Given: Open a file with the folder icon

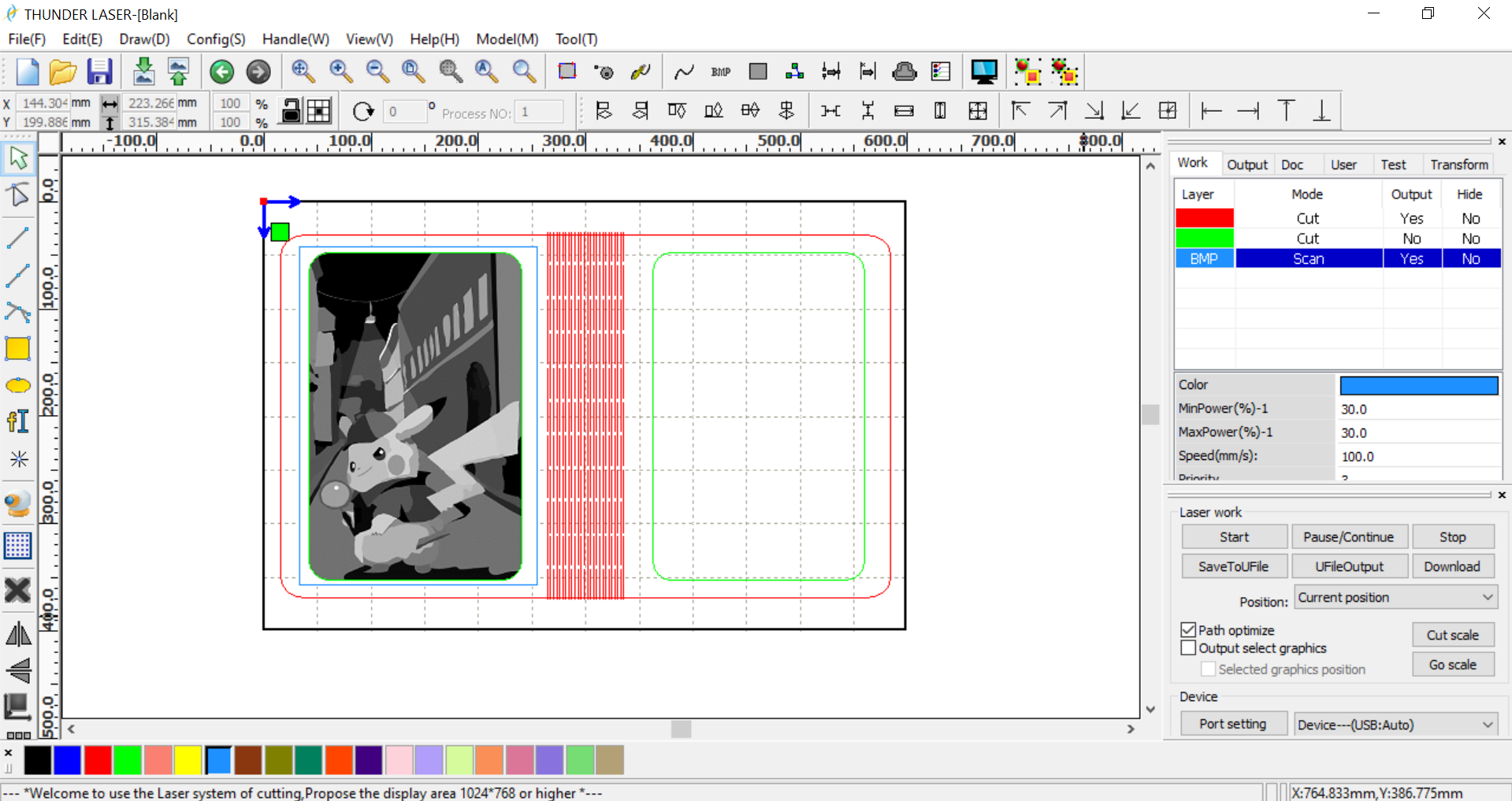Looking at the screenshot, I should click(x=63, y=72).
